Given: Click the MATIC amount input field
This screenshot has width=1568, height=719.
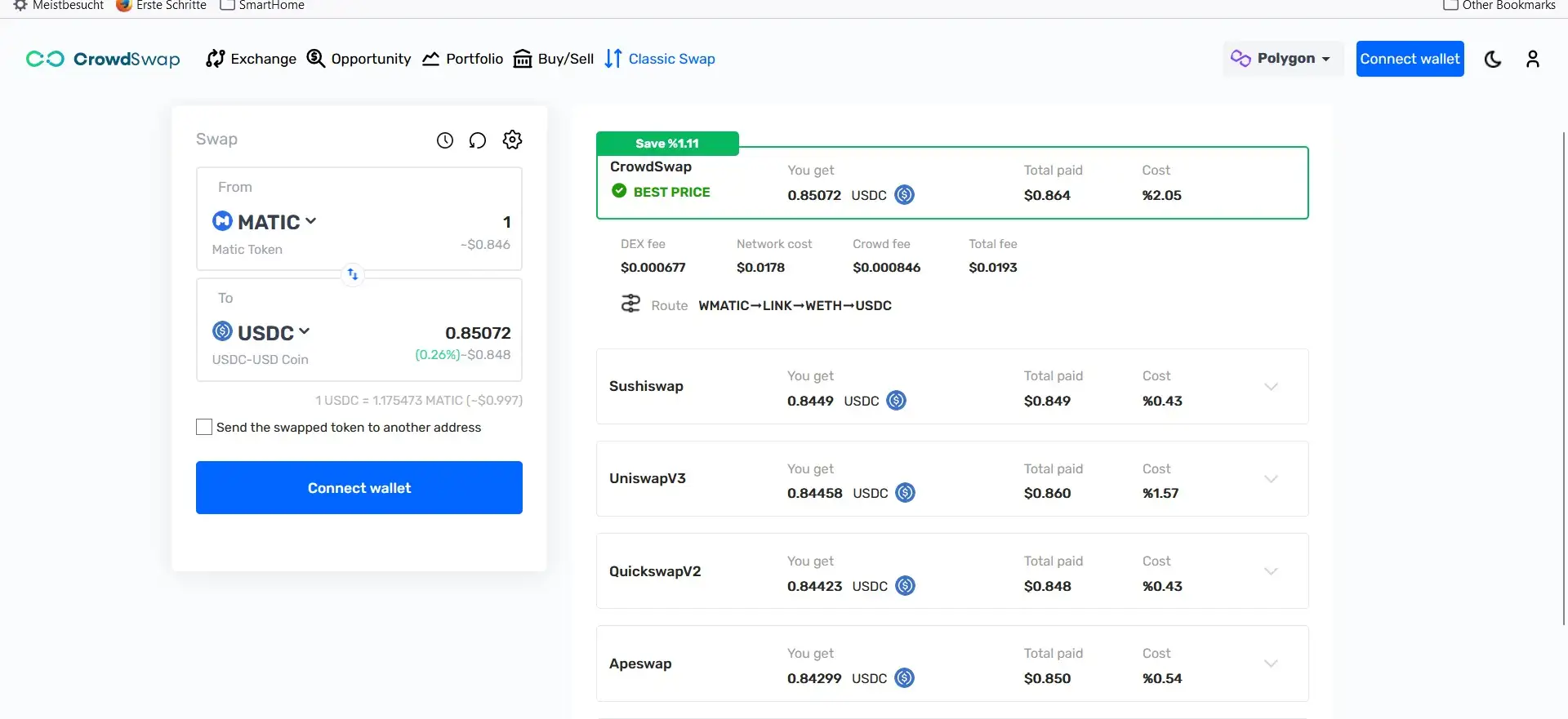Looking at the screenshot, I should (x=457, y=222).
